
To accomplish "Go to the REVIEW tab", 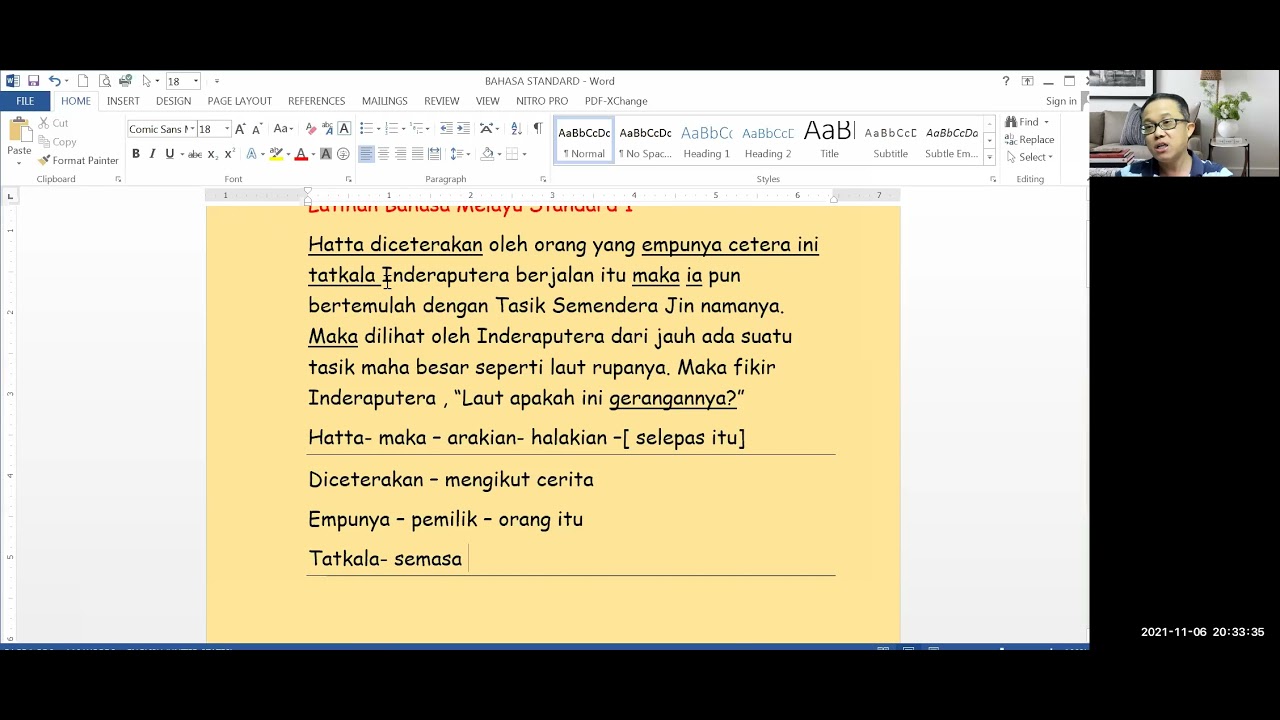I will [441, 101].
